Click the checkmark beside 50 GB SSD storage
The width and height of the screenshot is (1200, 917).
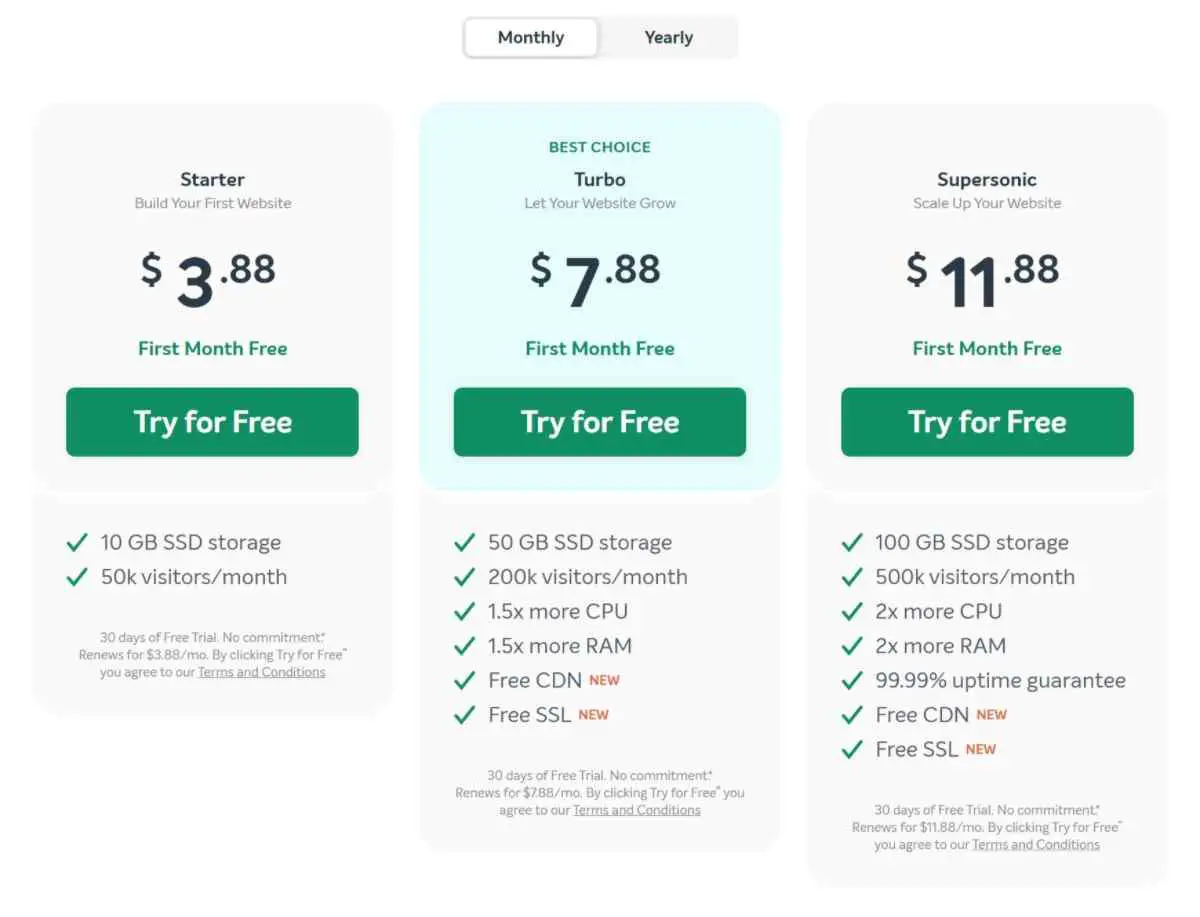pos(464,543)
